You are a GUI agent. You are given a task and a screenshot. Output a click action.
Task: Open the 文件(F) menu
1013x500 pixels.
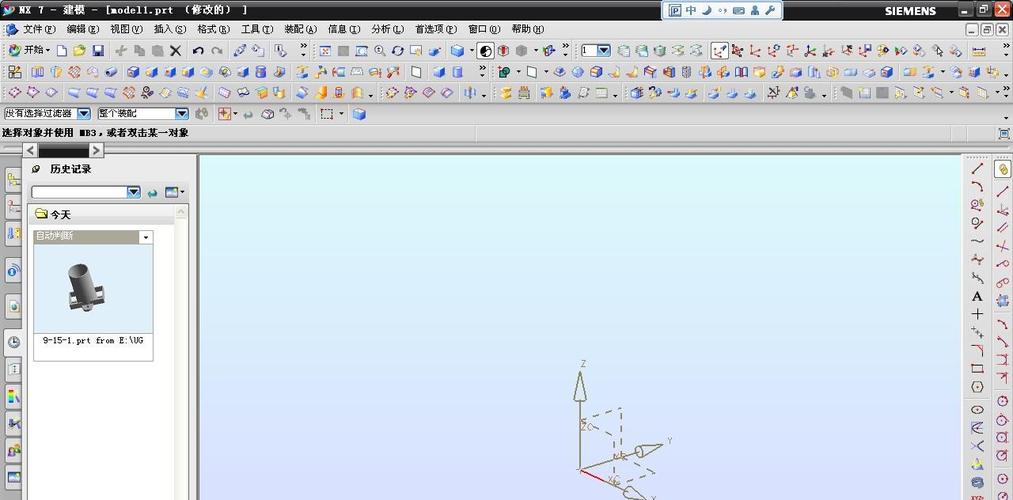point(40,29)
